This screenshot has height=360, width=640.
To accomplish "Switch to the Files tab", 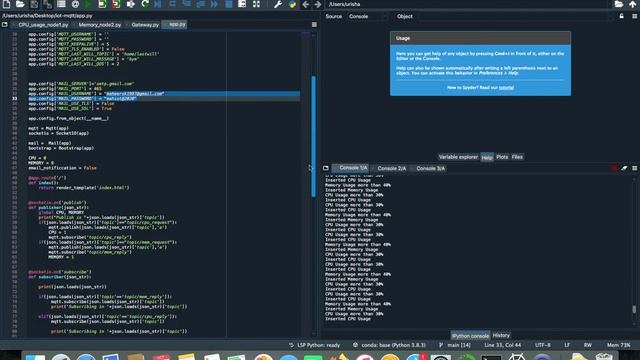I will click(x=517, y=157).
